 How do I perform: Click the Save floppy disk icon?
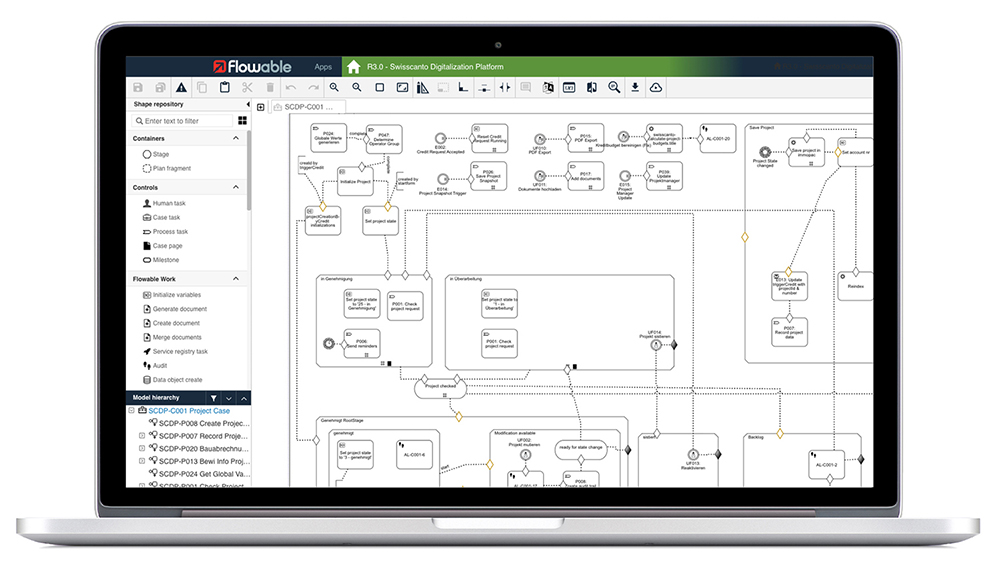click(138, 87)
